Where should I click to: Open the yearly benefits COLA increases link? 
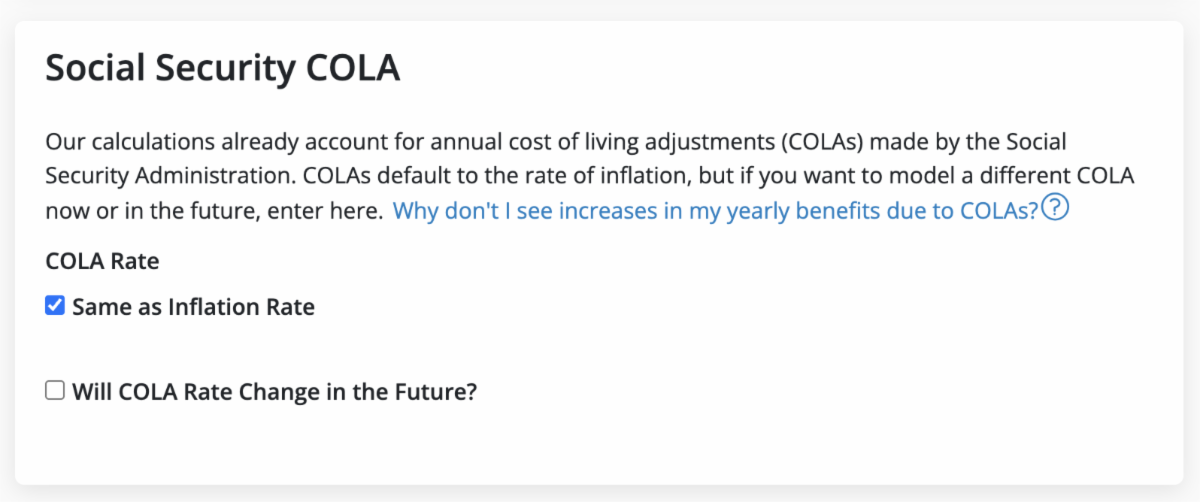point(716,211)
